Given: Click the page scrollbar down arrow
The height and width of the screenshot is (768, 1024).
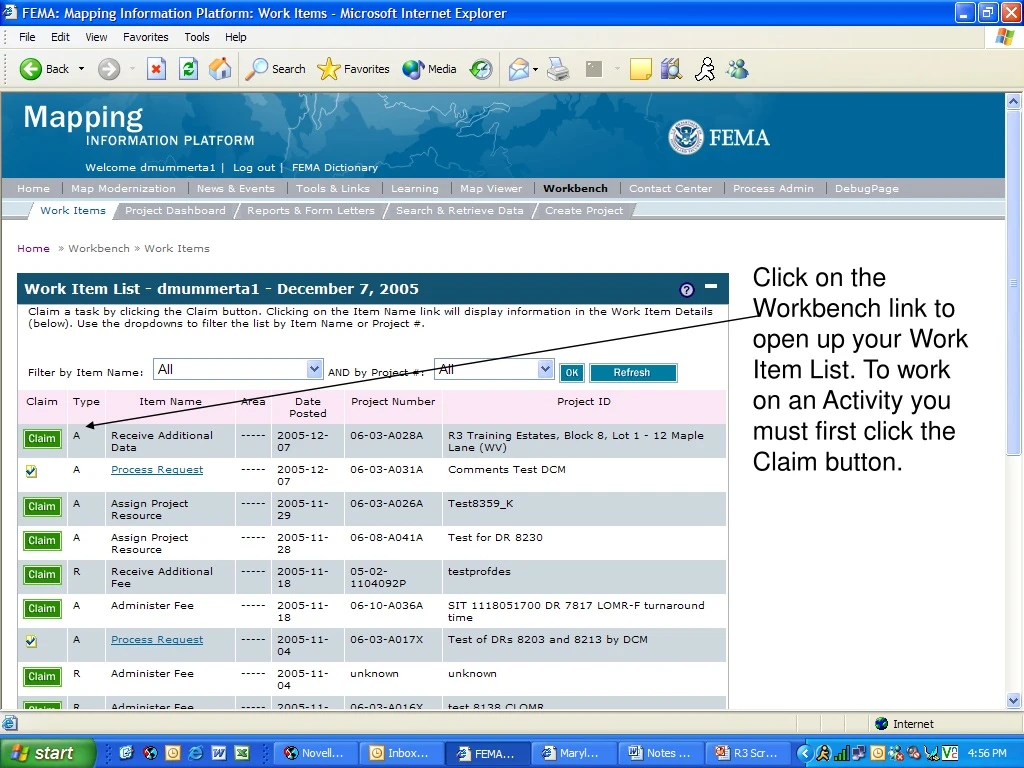Looking at the screenshot, I should [1014, 700].
